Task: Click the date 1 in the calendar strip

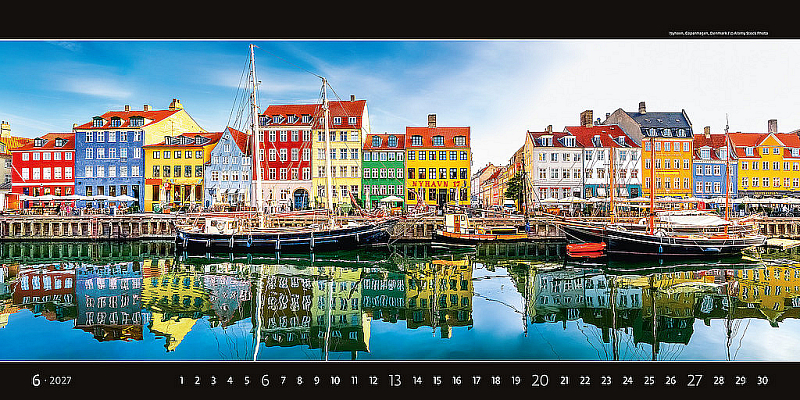Action: click(x=181, y=381)
